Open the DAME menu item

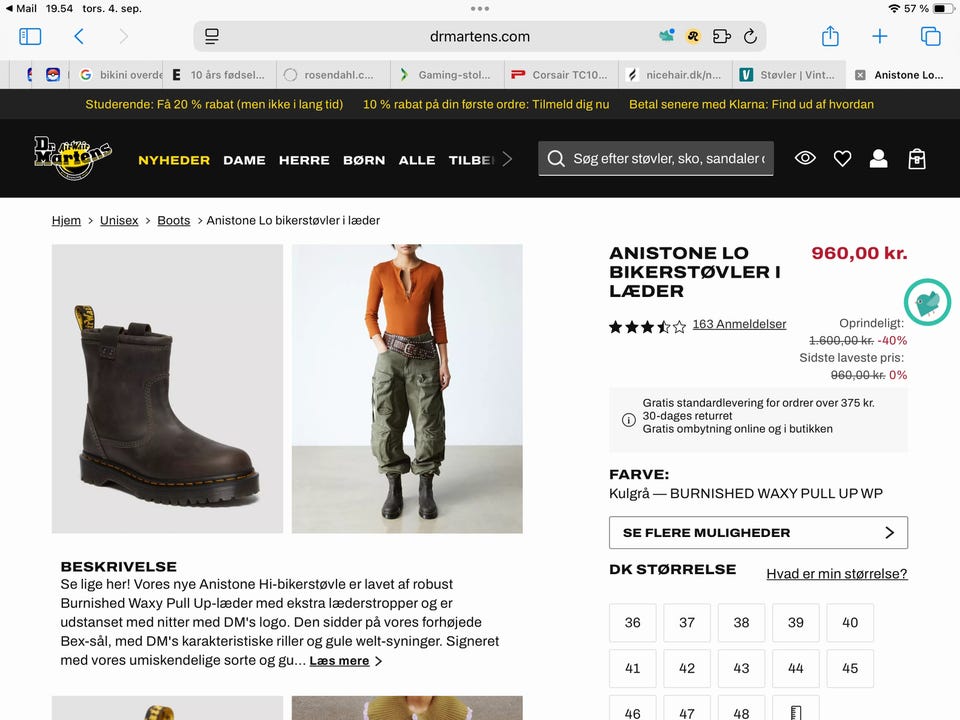pyautogui.click(x=246, y=160)
